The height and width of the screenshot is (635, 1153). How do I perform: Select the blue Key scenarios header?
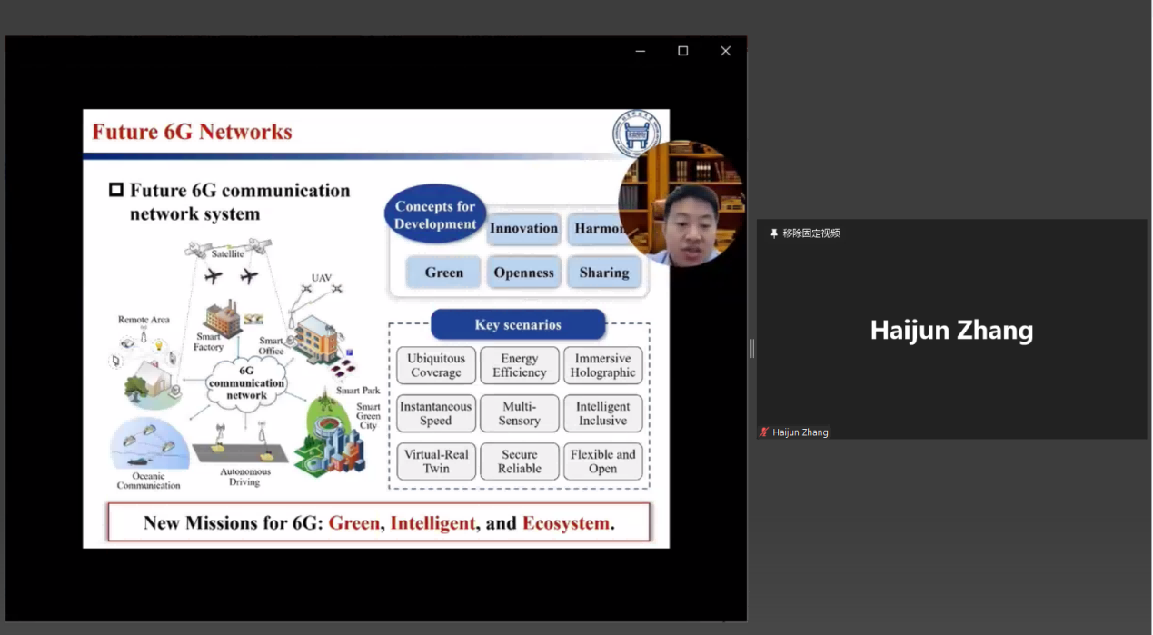pos(518,325)
